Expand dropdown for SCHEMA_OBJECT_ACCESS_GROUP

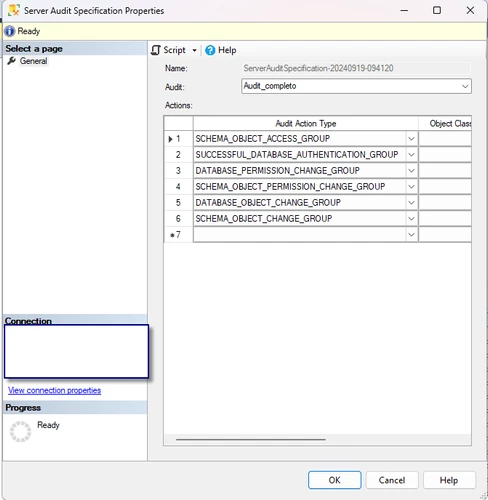(x=412, y=139)
